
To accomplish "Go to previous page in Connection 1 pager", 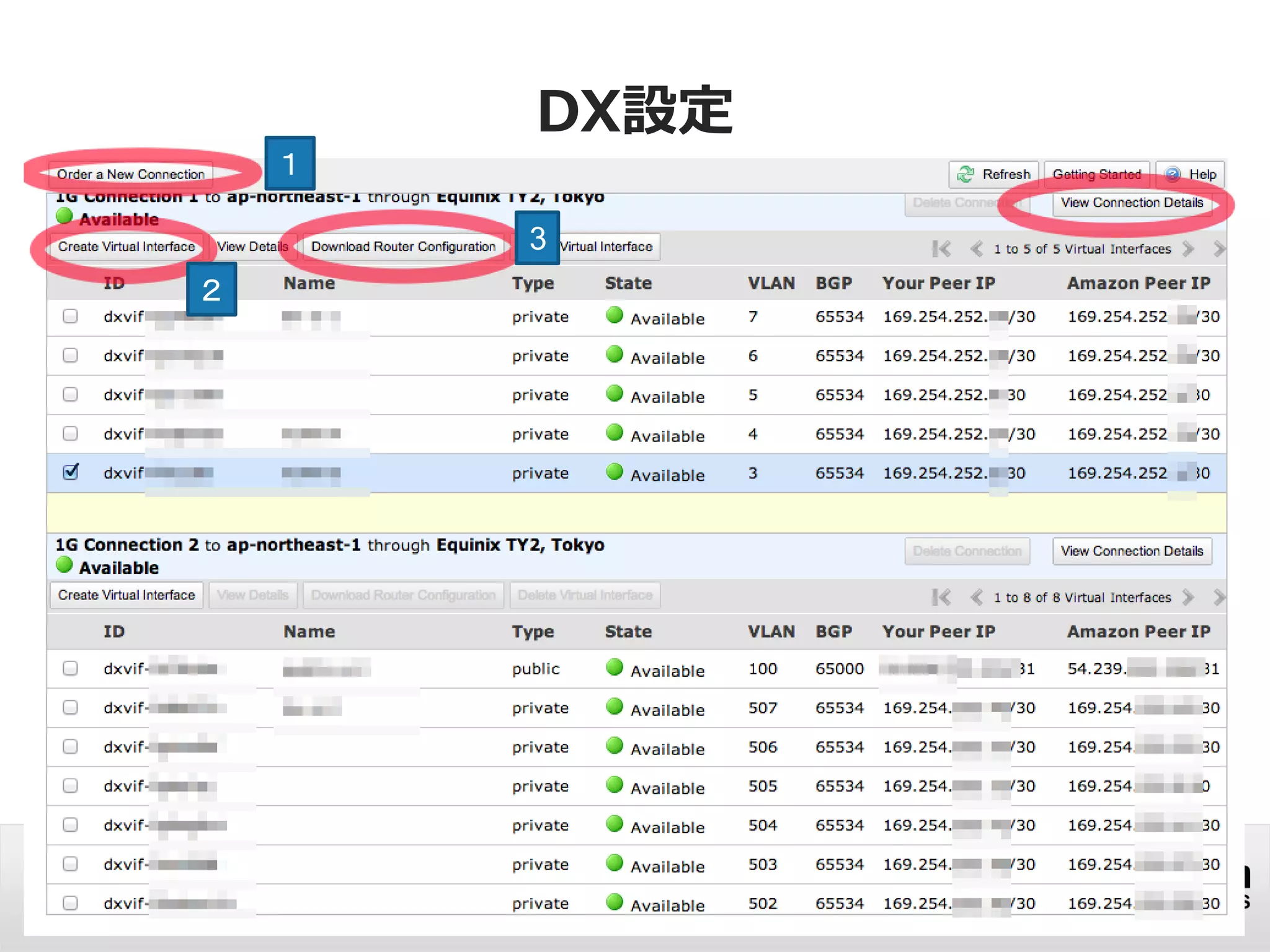I will (x=976, y=249).
